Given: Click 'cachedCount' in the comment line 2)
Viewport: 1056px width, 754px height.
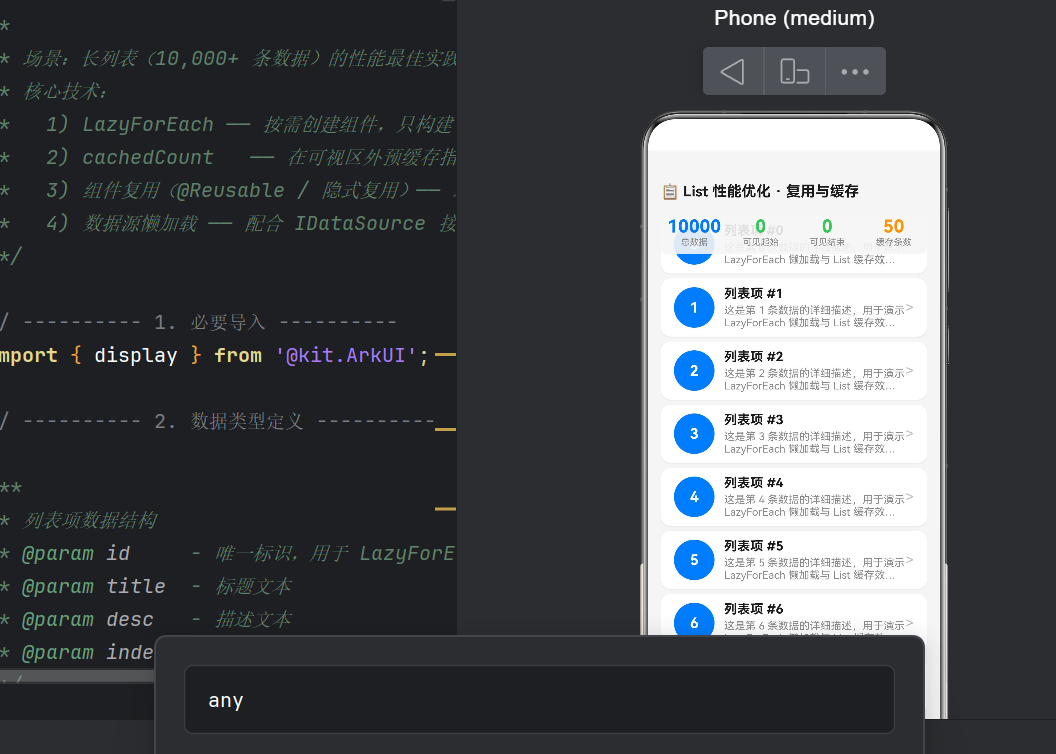Looking at the screenshot, I should click(147, 158).
